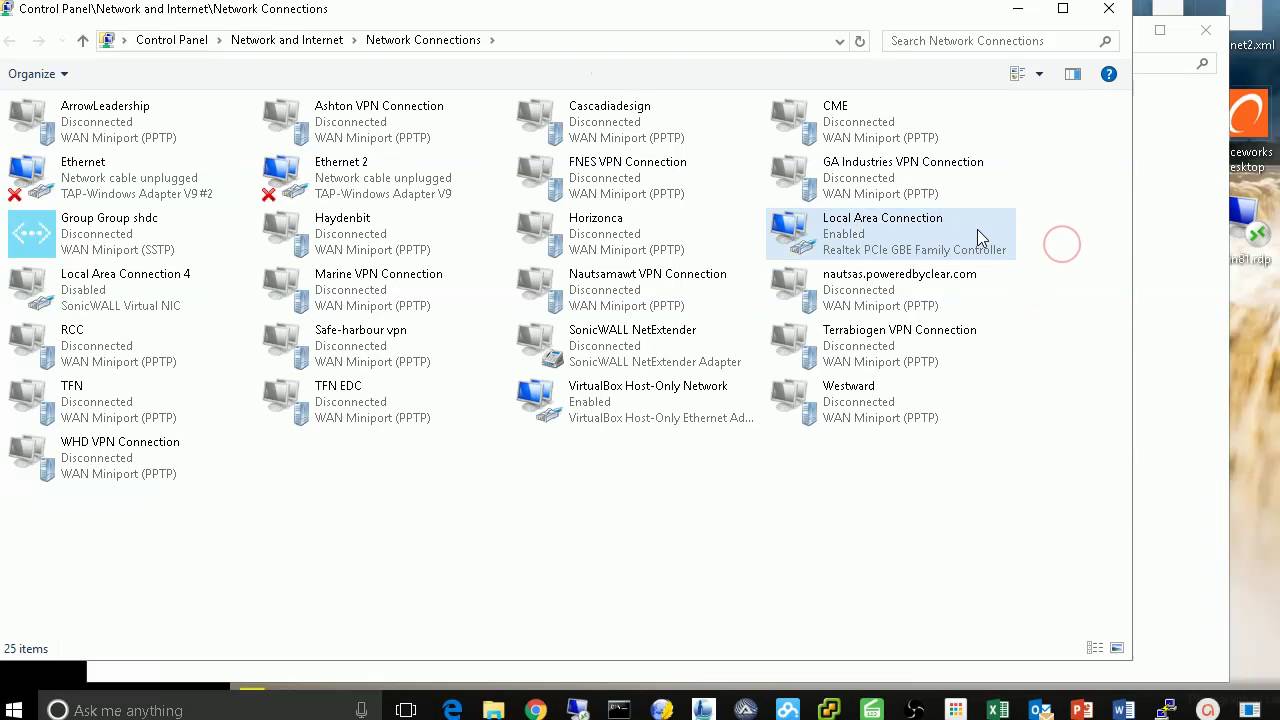This screenshot has height=720, width=1280.
Task: Select the Westward connection icon
Action: tap(794, 402)
